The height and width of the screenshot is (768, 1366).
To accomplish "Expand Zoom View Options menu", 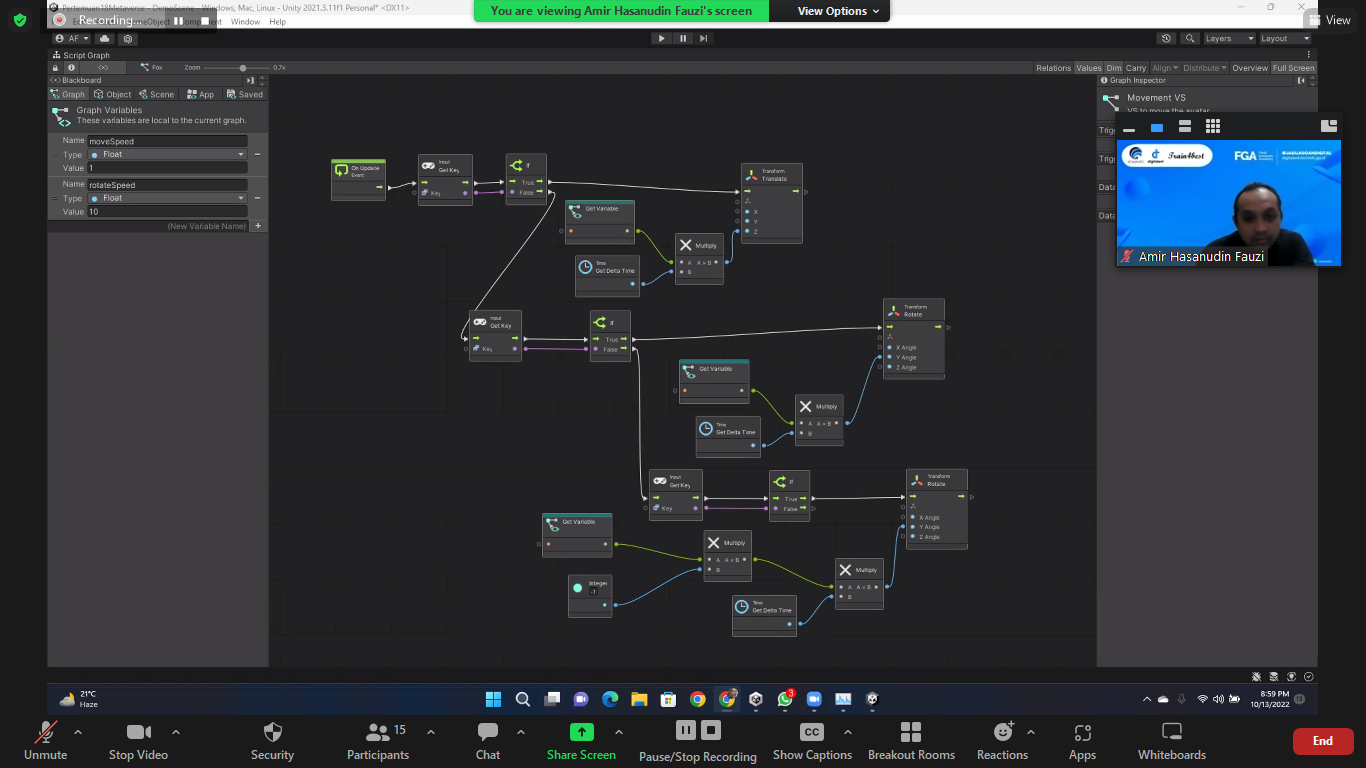I will [838, 11].
